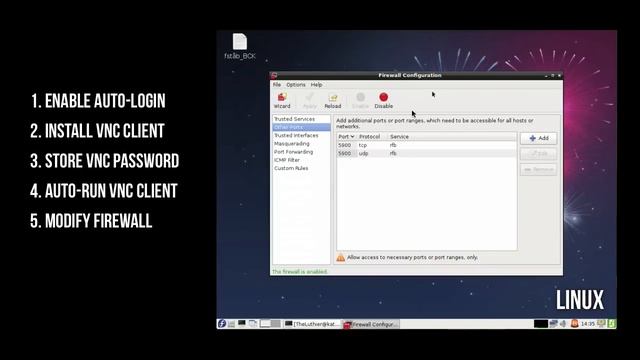Click the 'The firewall is enabled' status text
Screen dimensions: 640x360
click(x=300, y=271)
